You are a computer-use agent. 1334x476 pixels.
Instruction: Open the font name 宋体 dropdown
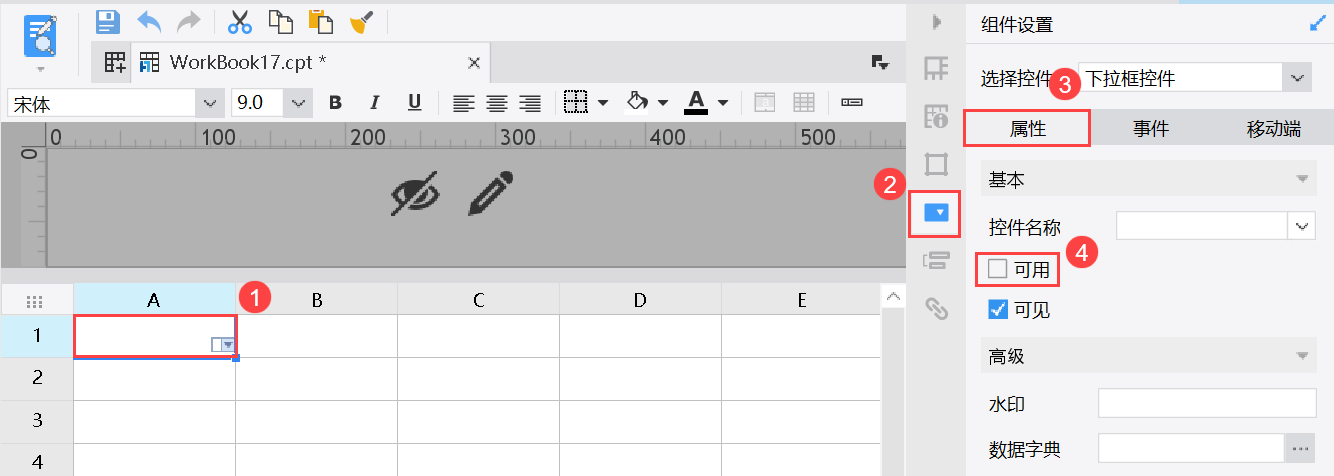click(209, 102)
